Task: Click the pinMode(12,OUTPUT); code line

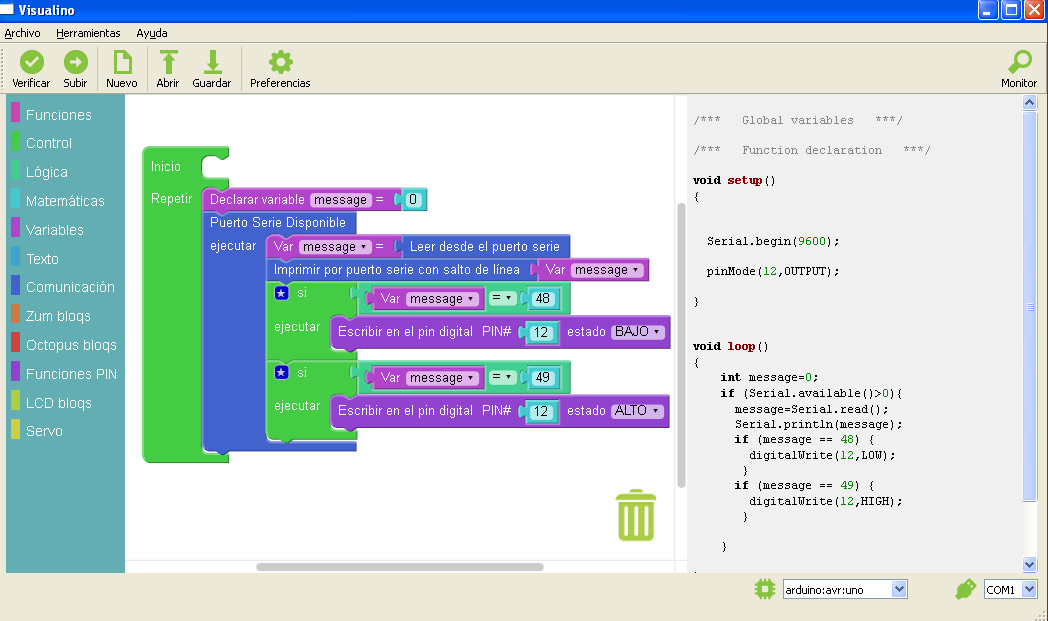Action: pyautogui.click(x=773, y=271)
